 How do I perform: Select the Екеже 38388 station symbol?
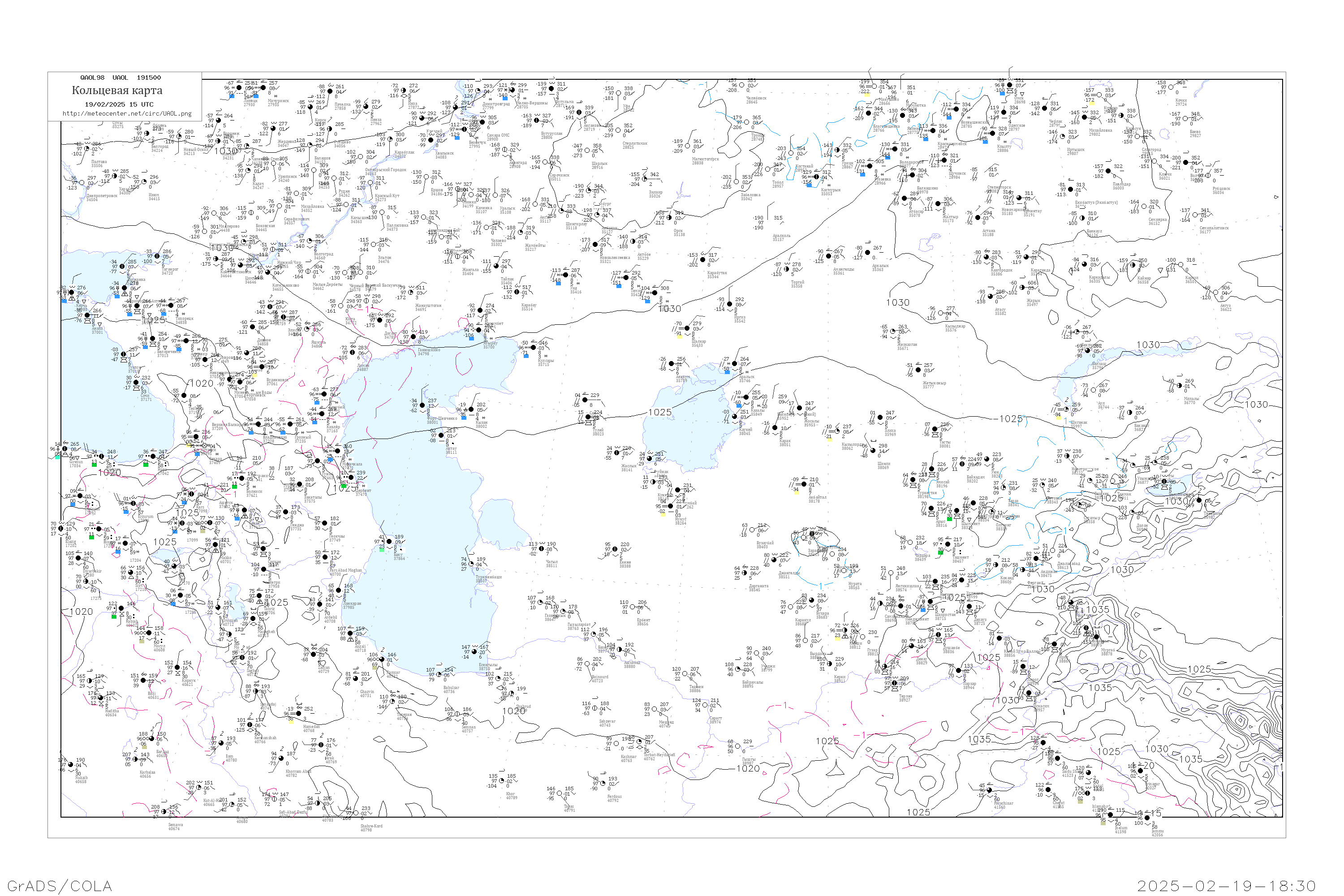pyautogui.click(x=615, y=550)
